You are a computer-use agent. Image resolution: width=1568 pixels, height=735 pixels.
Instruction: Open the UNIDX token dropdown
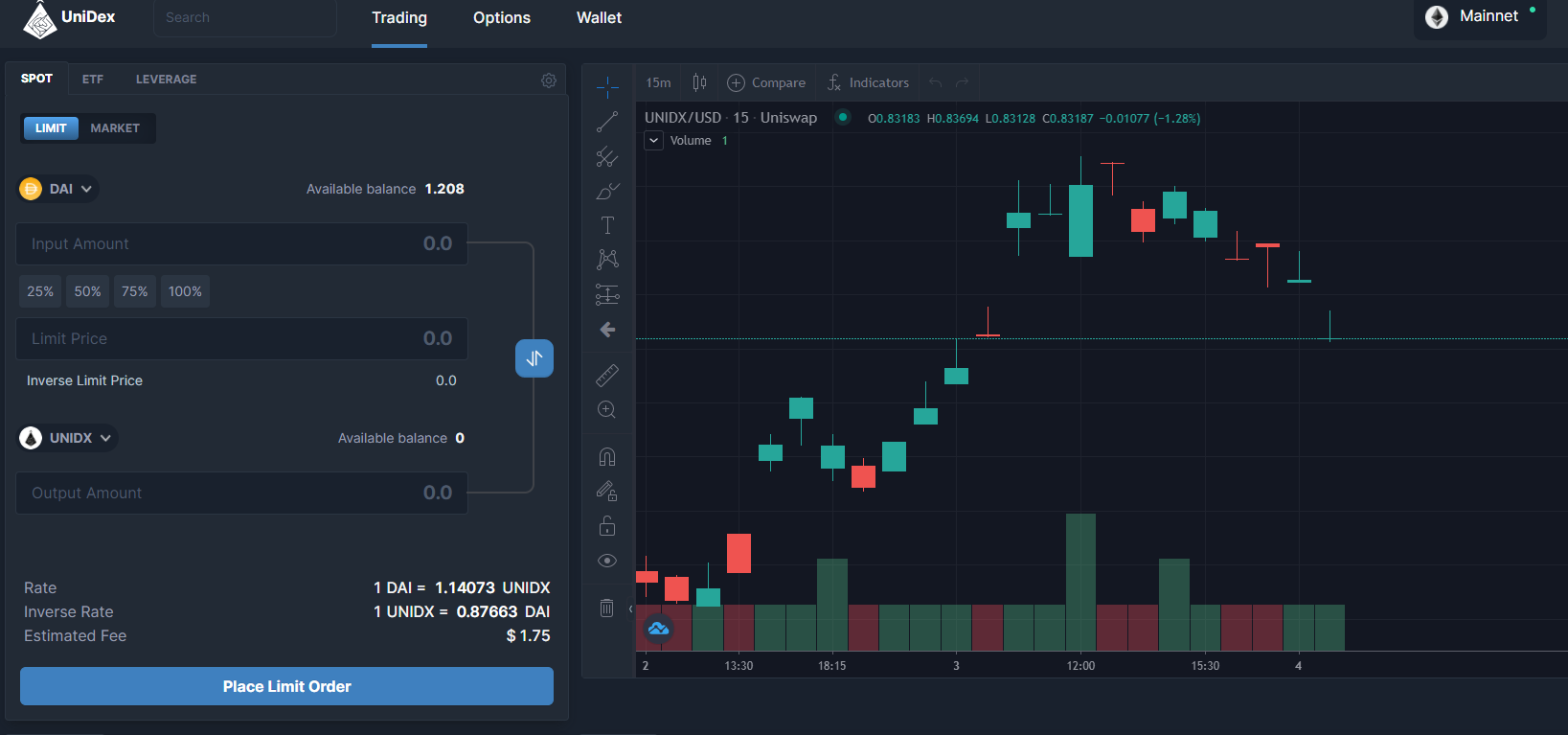(x=68, y=438)
